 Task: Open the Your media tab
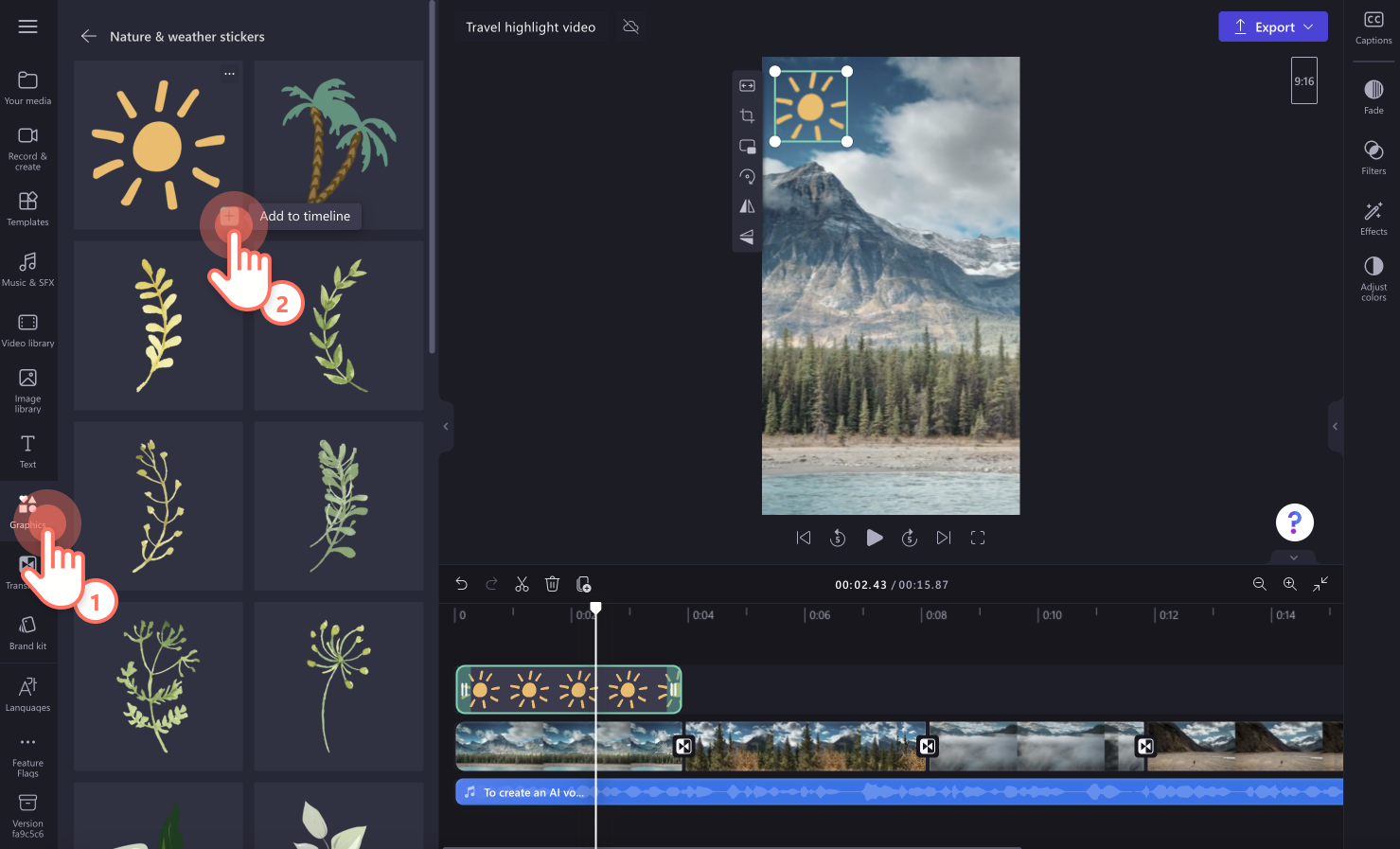pos(28,88)
